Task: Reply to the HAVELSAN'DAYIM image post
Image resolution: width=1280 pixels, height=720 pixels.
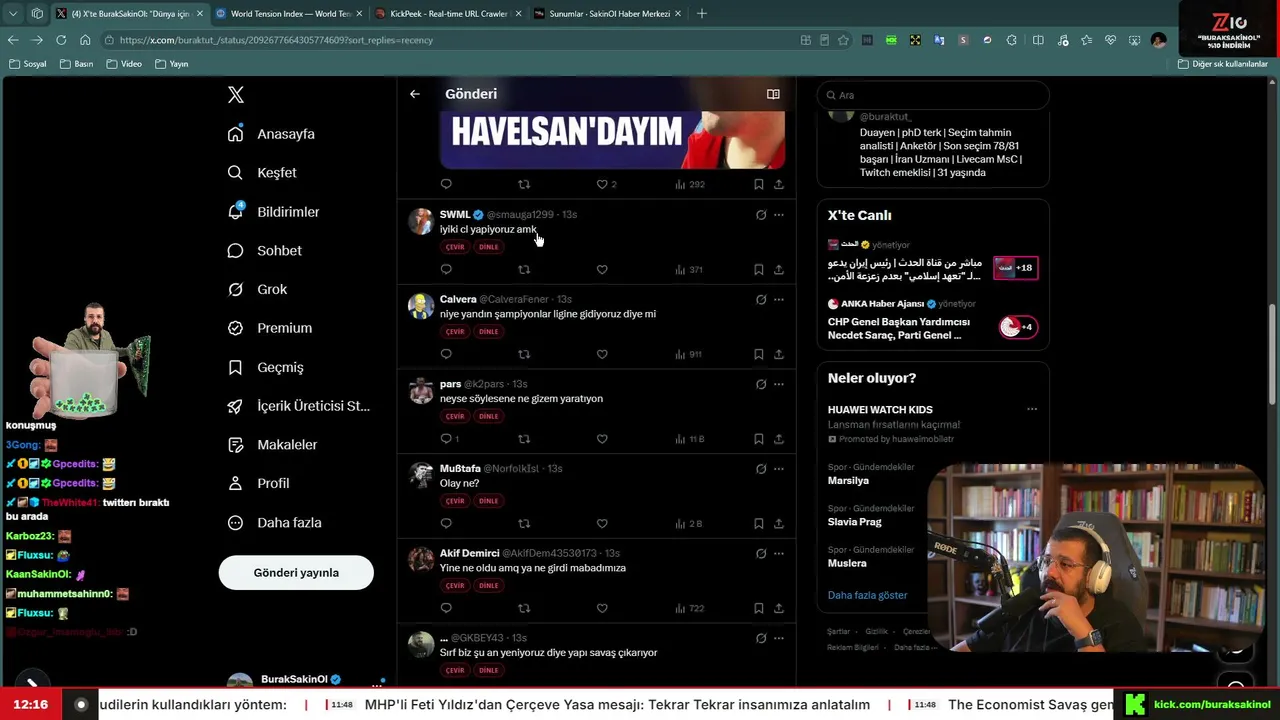Action: 446,184
